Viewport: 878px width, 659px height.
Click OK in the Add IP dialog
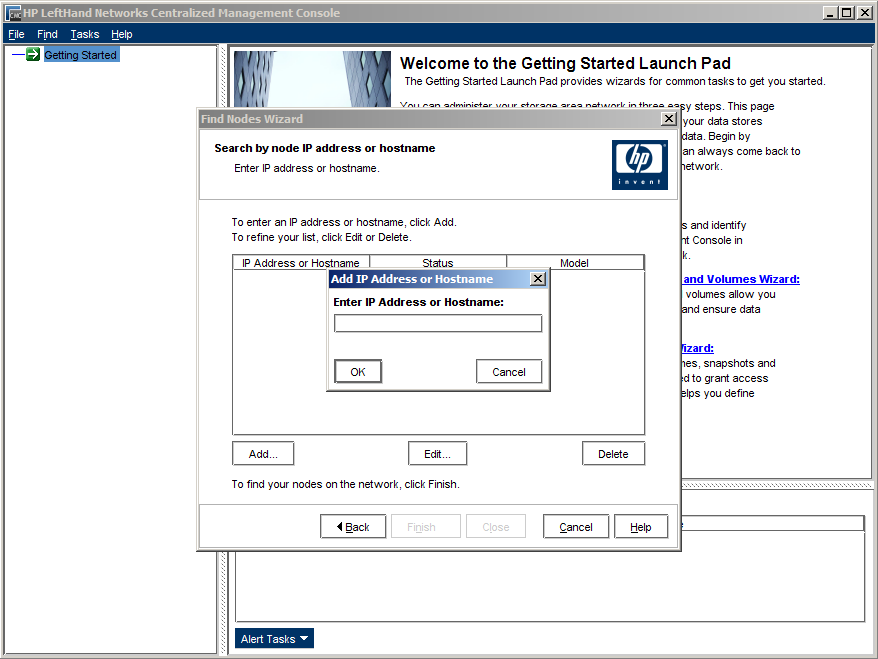click(x=358, y=372)
